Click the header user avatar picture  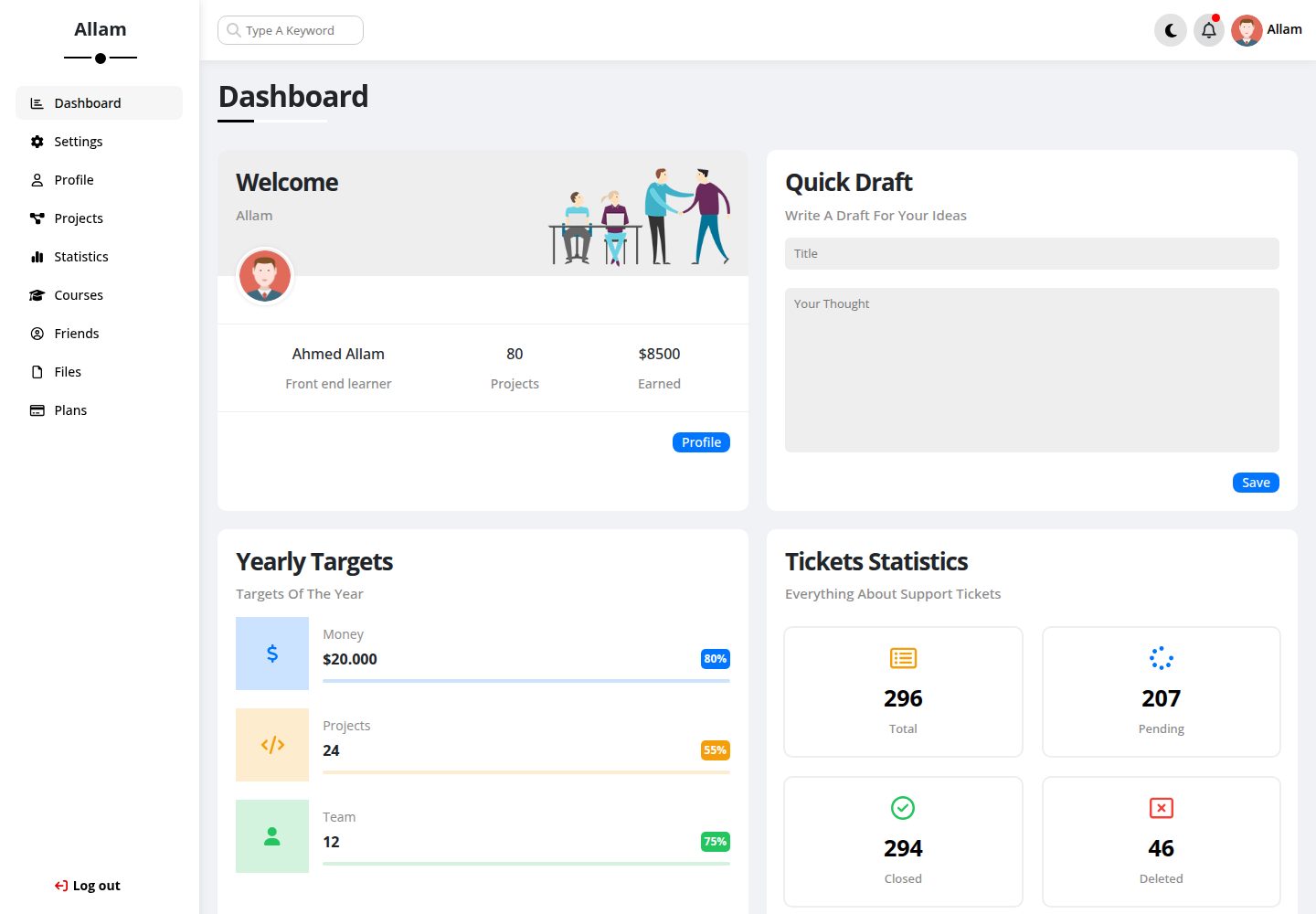click(1247, 30)
